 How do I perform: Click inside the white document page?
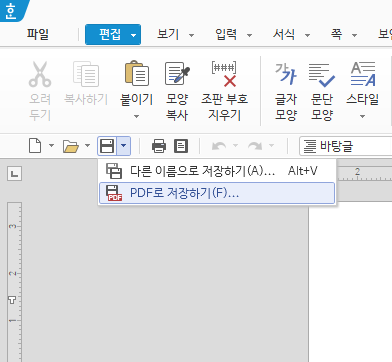pyautogui.click(x=350, y=283)
